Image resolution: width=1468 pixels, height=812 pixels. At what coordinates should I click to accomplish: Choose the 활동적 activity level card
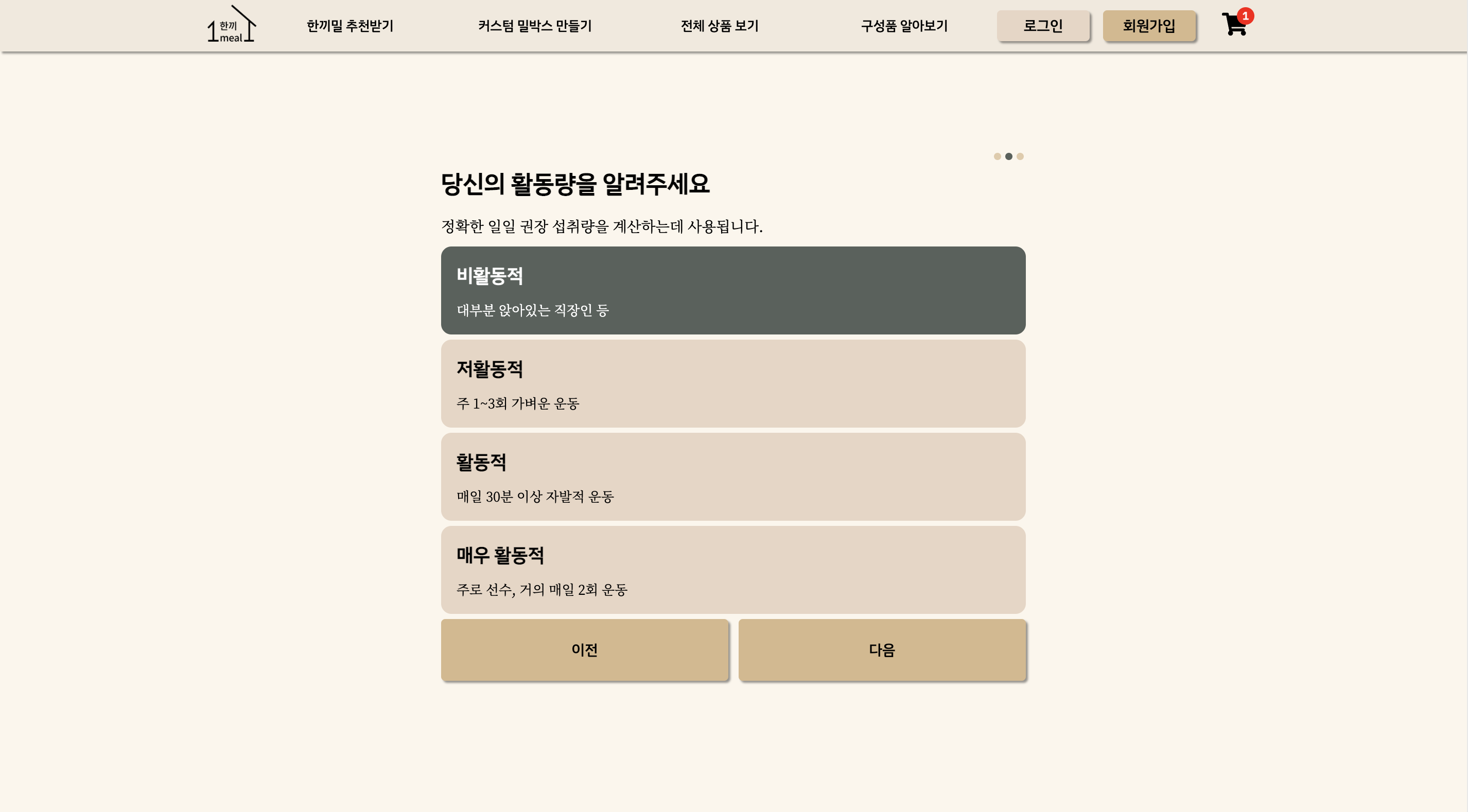pyautogui.click(x=733, y=476)
